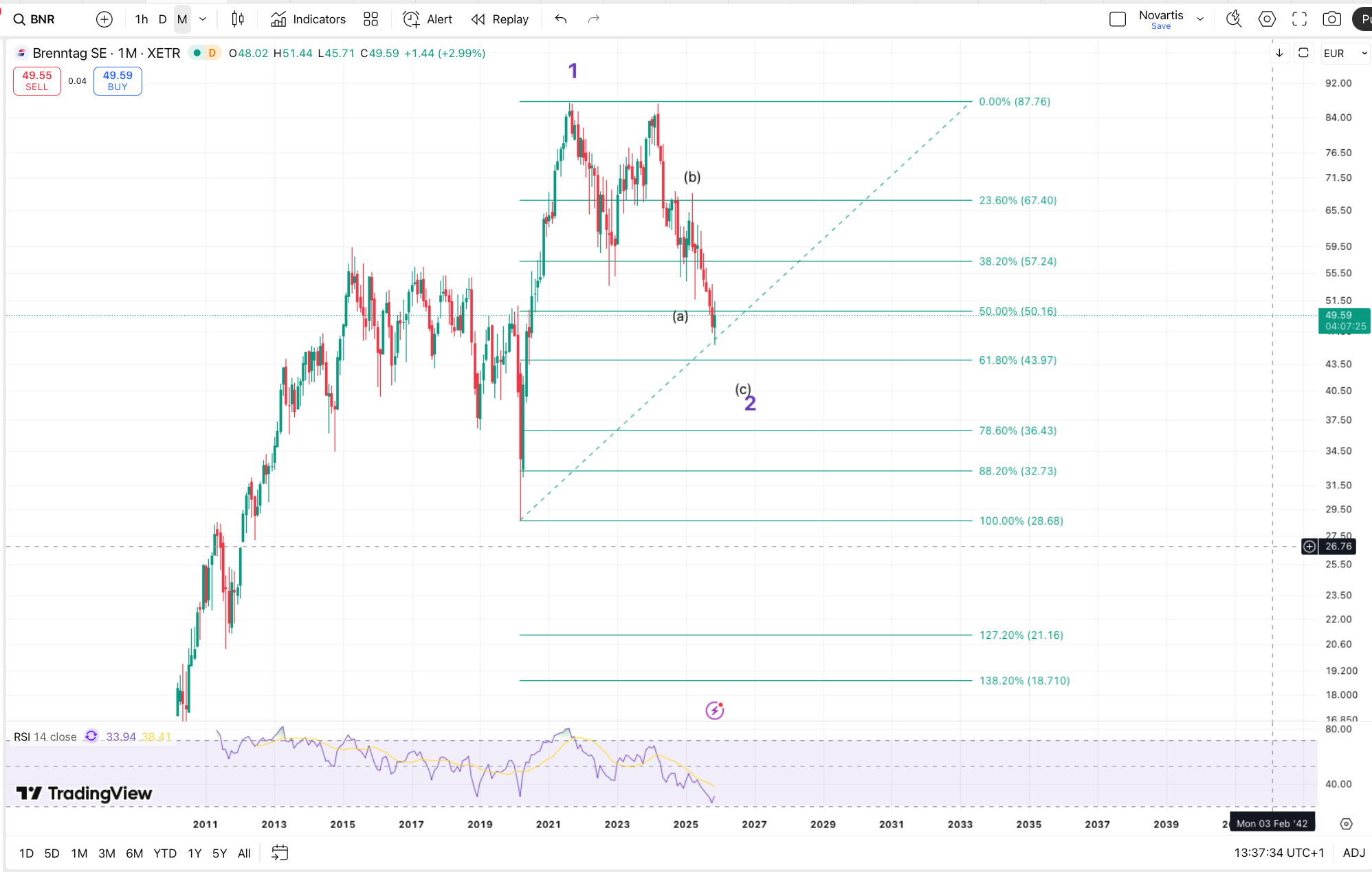Click the add symbol plus icon
This screenshot has width=1372, height=872.
coord(104,19)
